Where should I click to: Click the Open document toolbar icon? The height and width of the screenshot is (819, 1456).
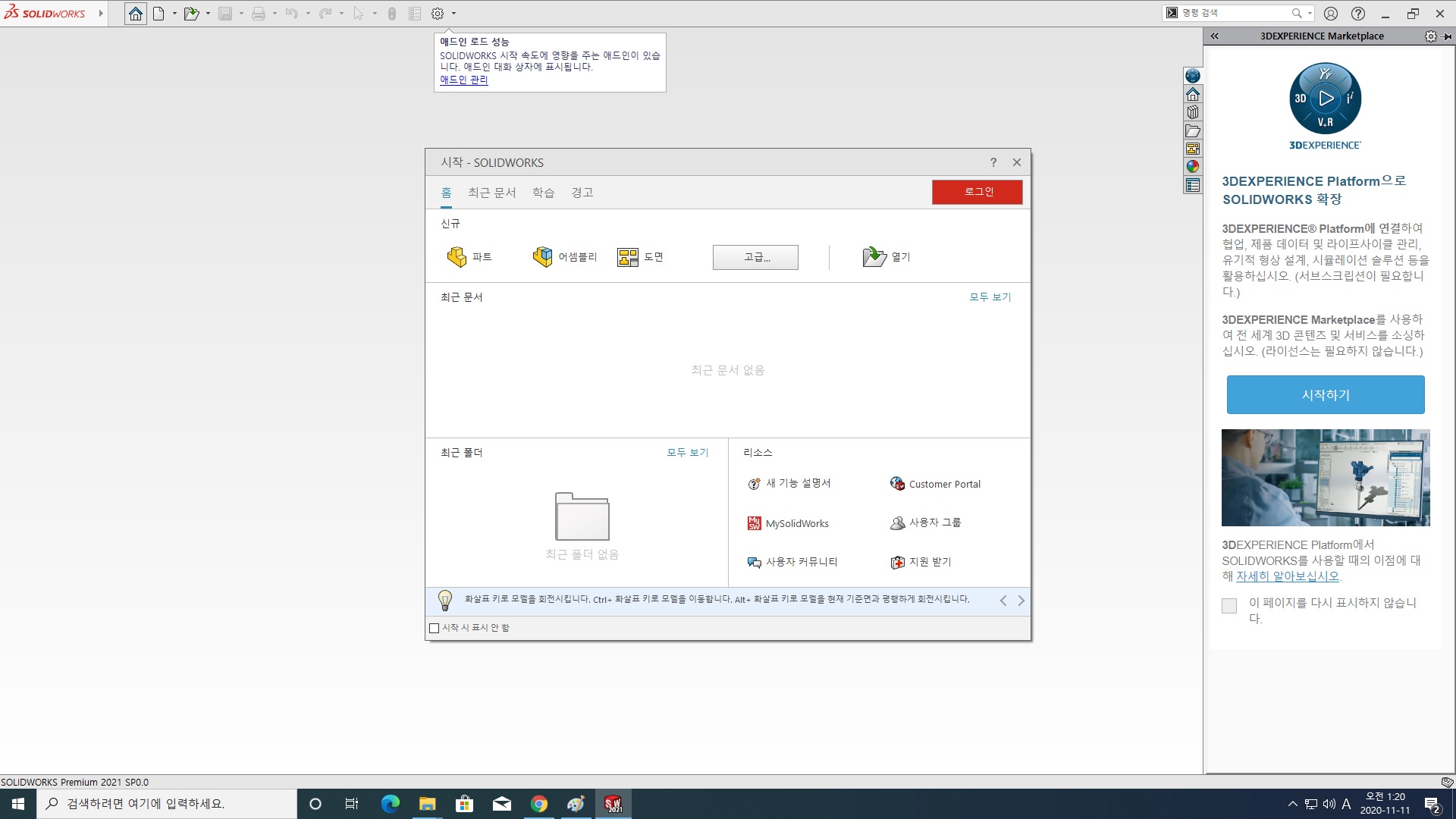192,14
